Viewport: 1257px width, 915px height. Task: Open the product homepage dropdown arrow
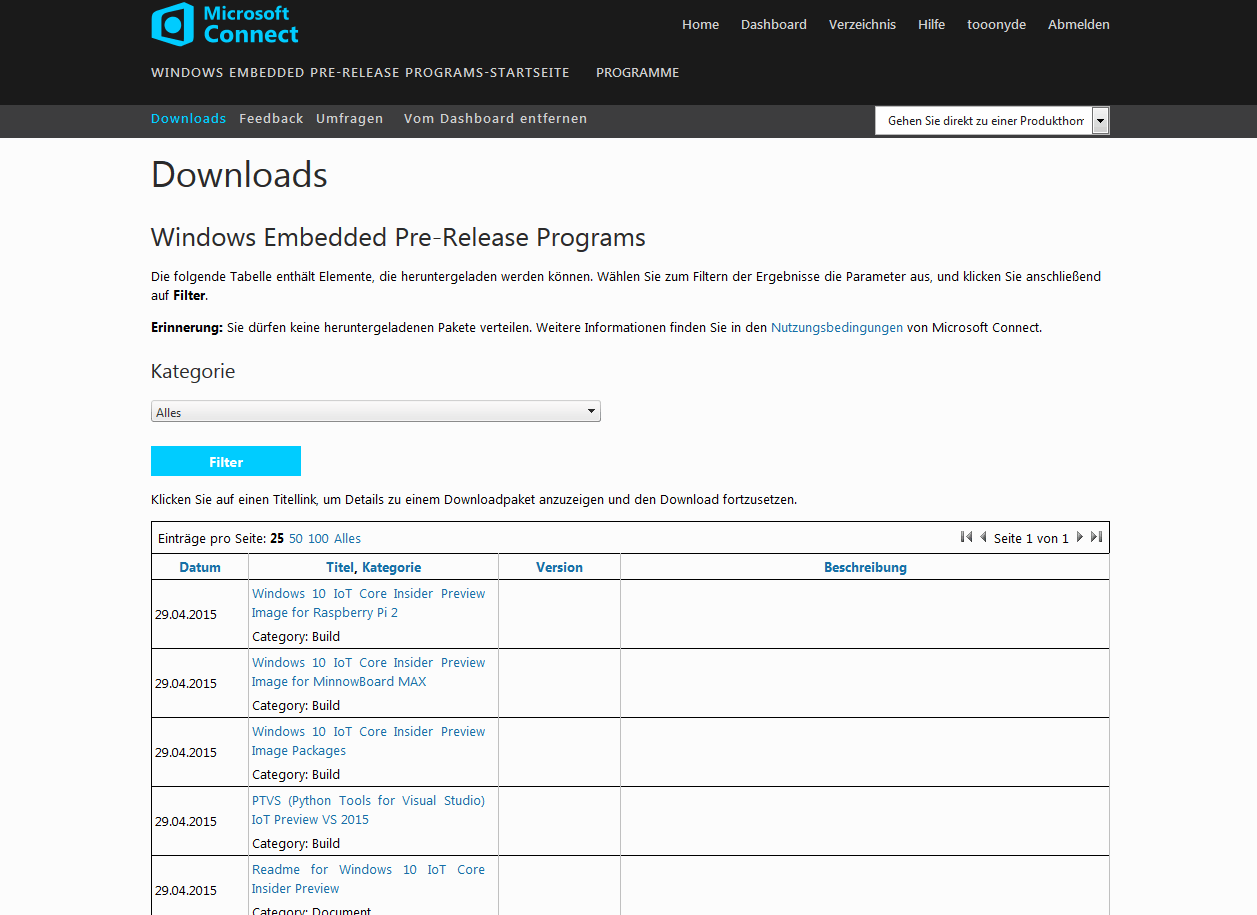point(1100,121)
